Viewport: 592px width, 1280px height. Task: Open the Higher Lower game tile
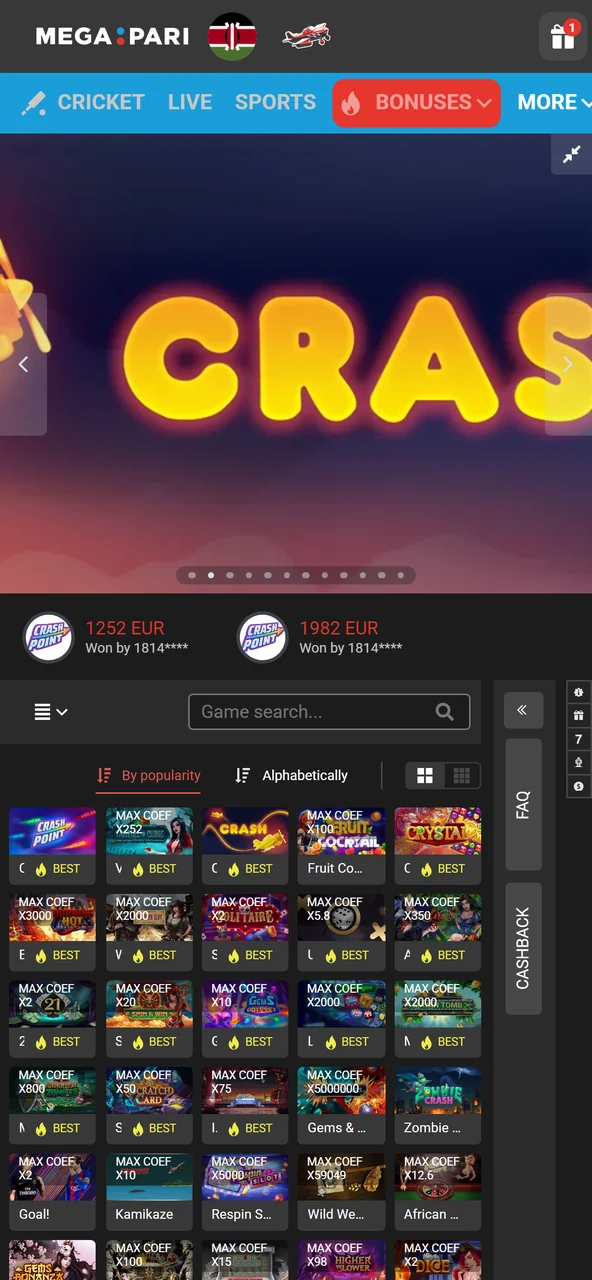(341, 1260)
